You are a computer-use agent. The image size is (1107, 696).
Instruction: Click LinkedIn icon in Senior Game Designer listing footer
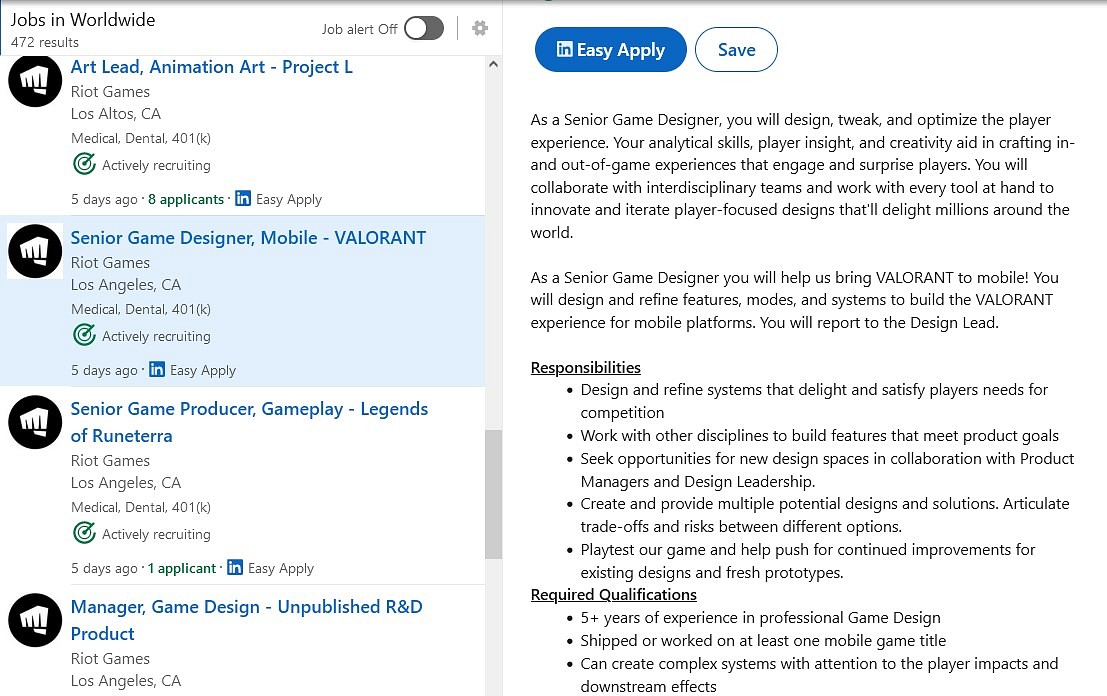(157, 369)
